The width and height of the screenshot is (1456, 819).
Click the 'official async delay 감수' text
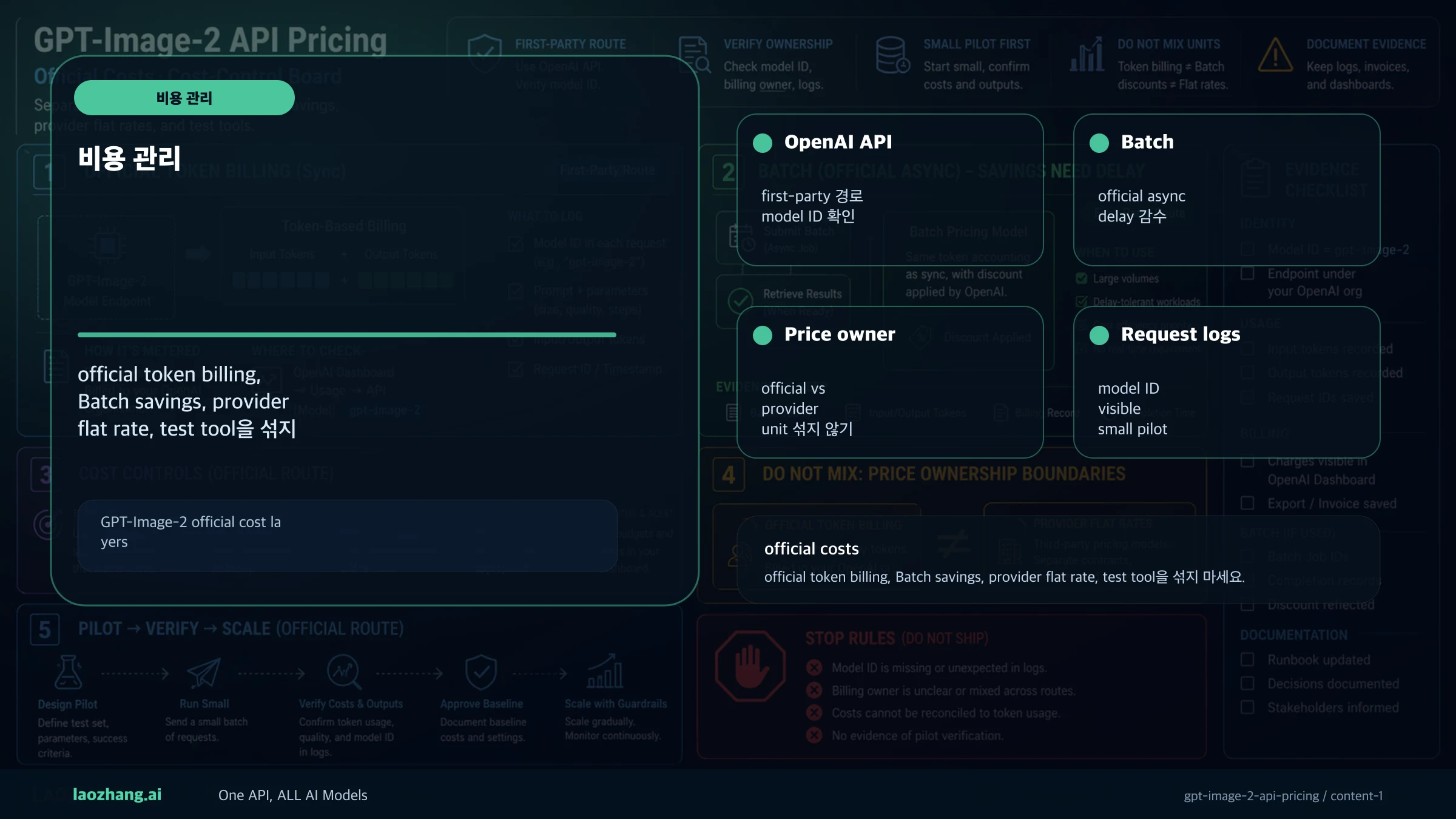coord(1142,206)
